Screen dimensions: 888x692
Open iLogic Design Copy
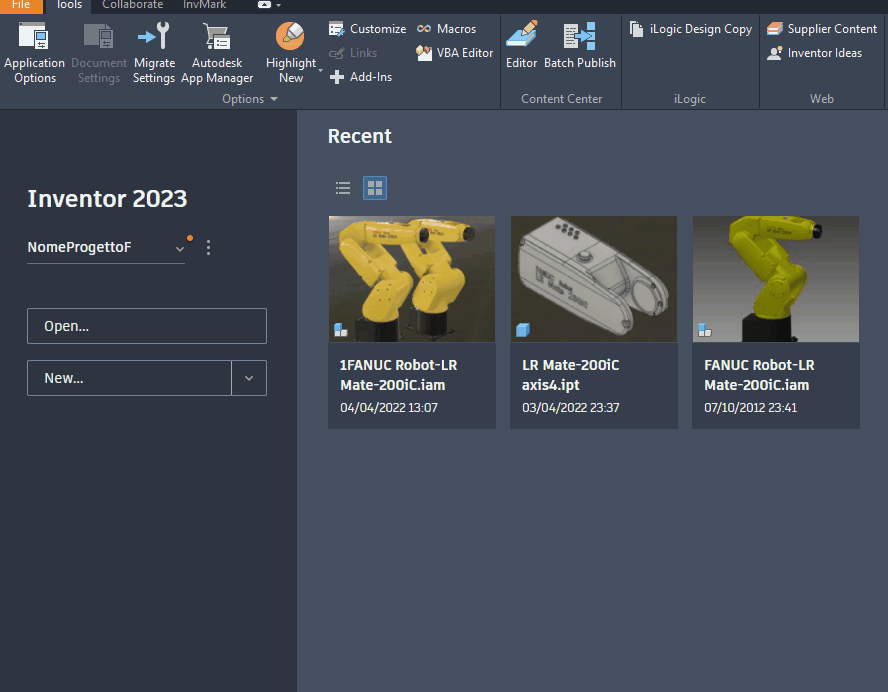click(690, 29)
